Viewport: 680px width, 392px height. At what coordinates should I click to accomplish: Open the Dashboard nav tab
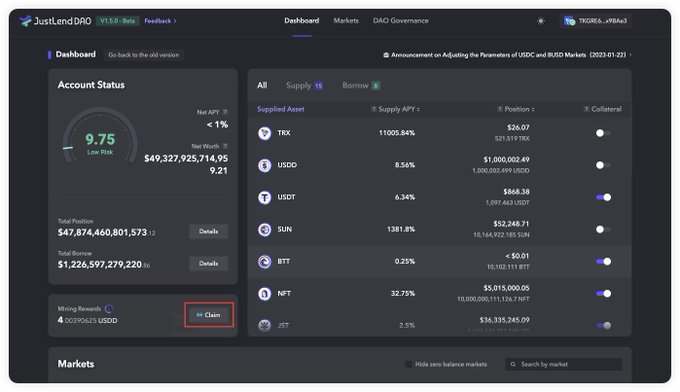pyautogui.click(x=302, y=21)
